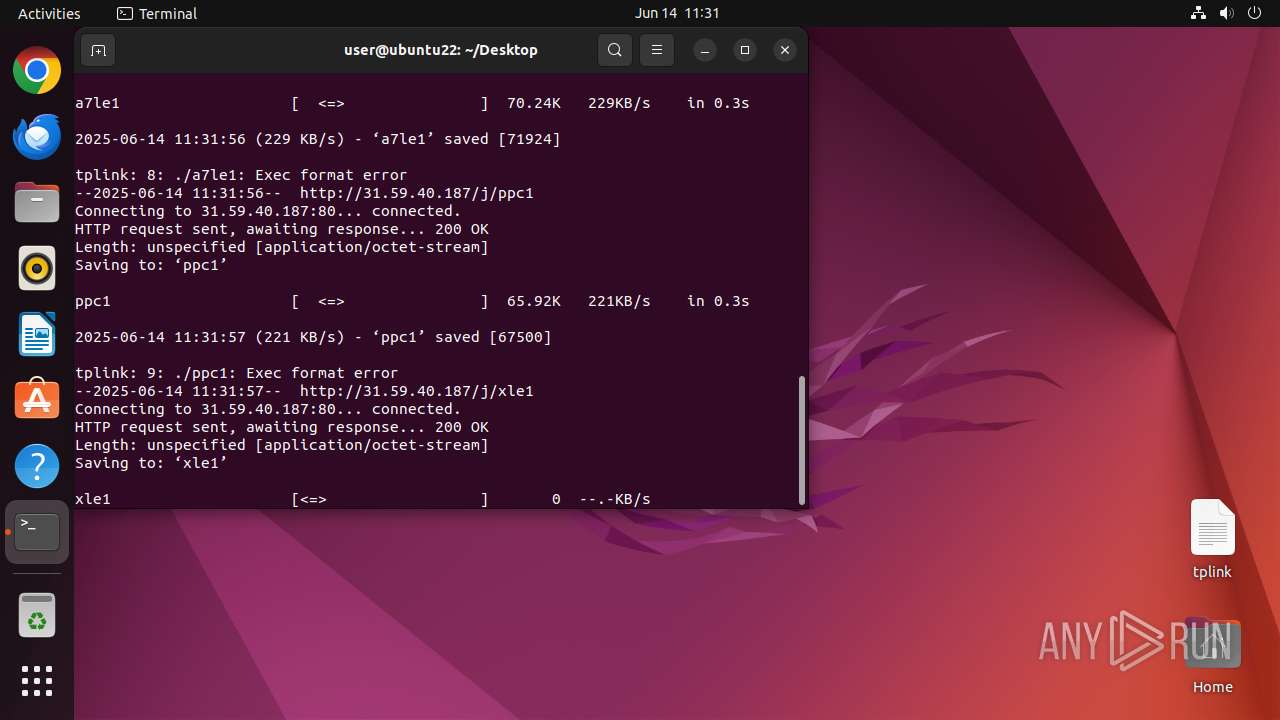Click the URL http://31.59.40.187/j/xle1

click(x=417, y=391)
